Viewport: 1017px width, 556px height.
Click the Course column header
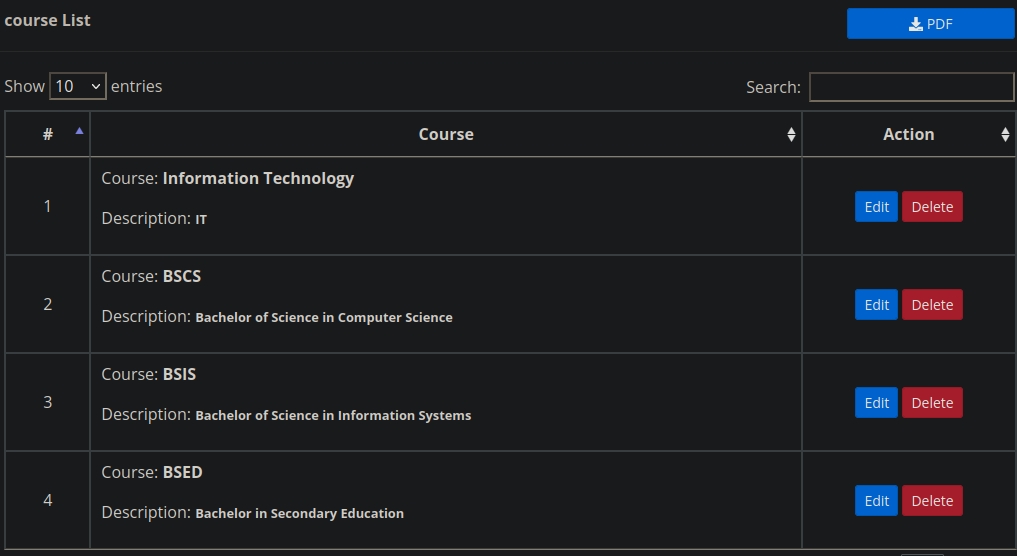click(446, 134)
